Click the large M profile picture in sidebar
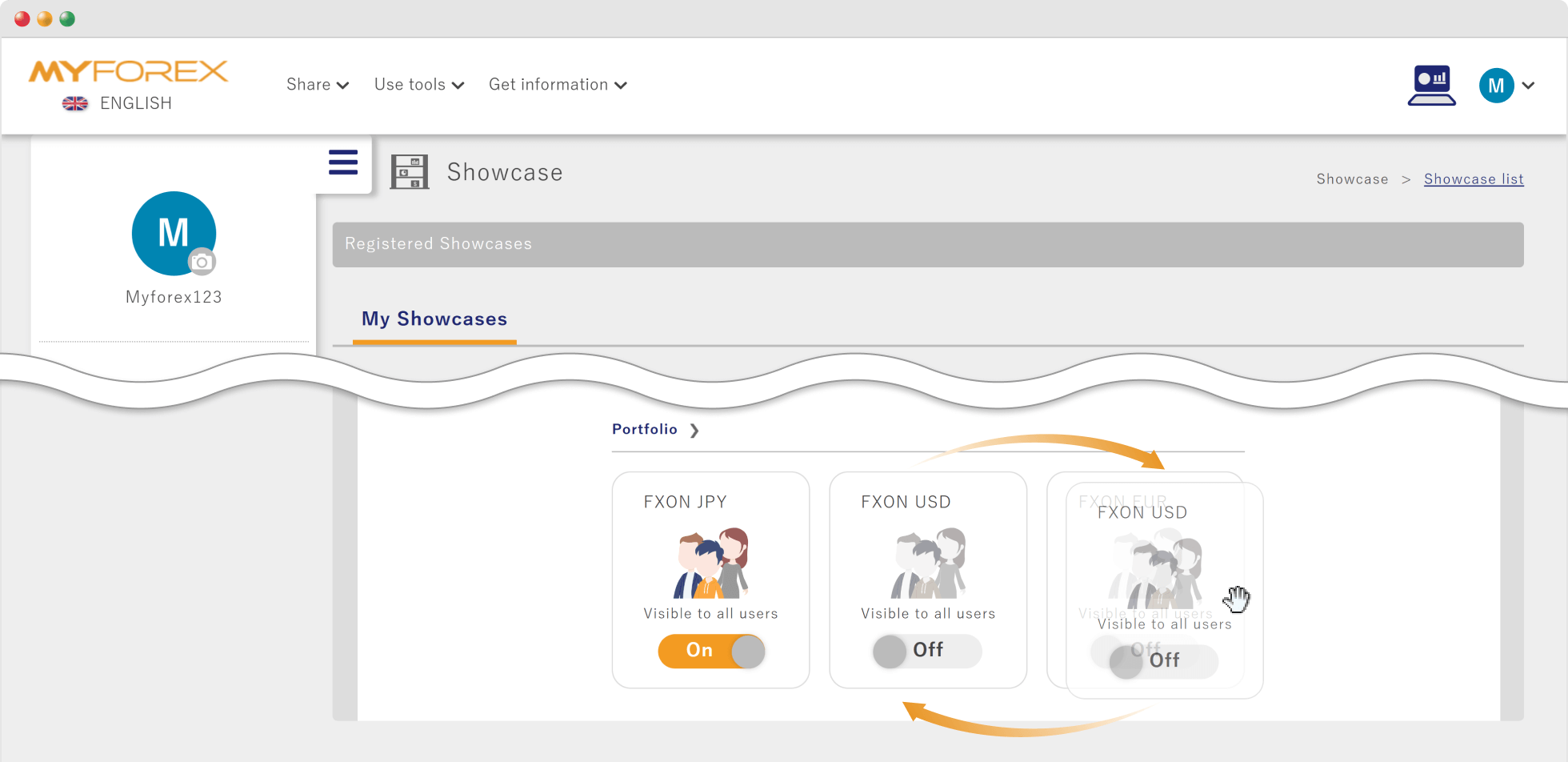 173,232
